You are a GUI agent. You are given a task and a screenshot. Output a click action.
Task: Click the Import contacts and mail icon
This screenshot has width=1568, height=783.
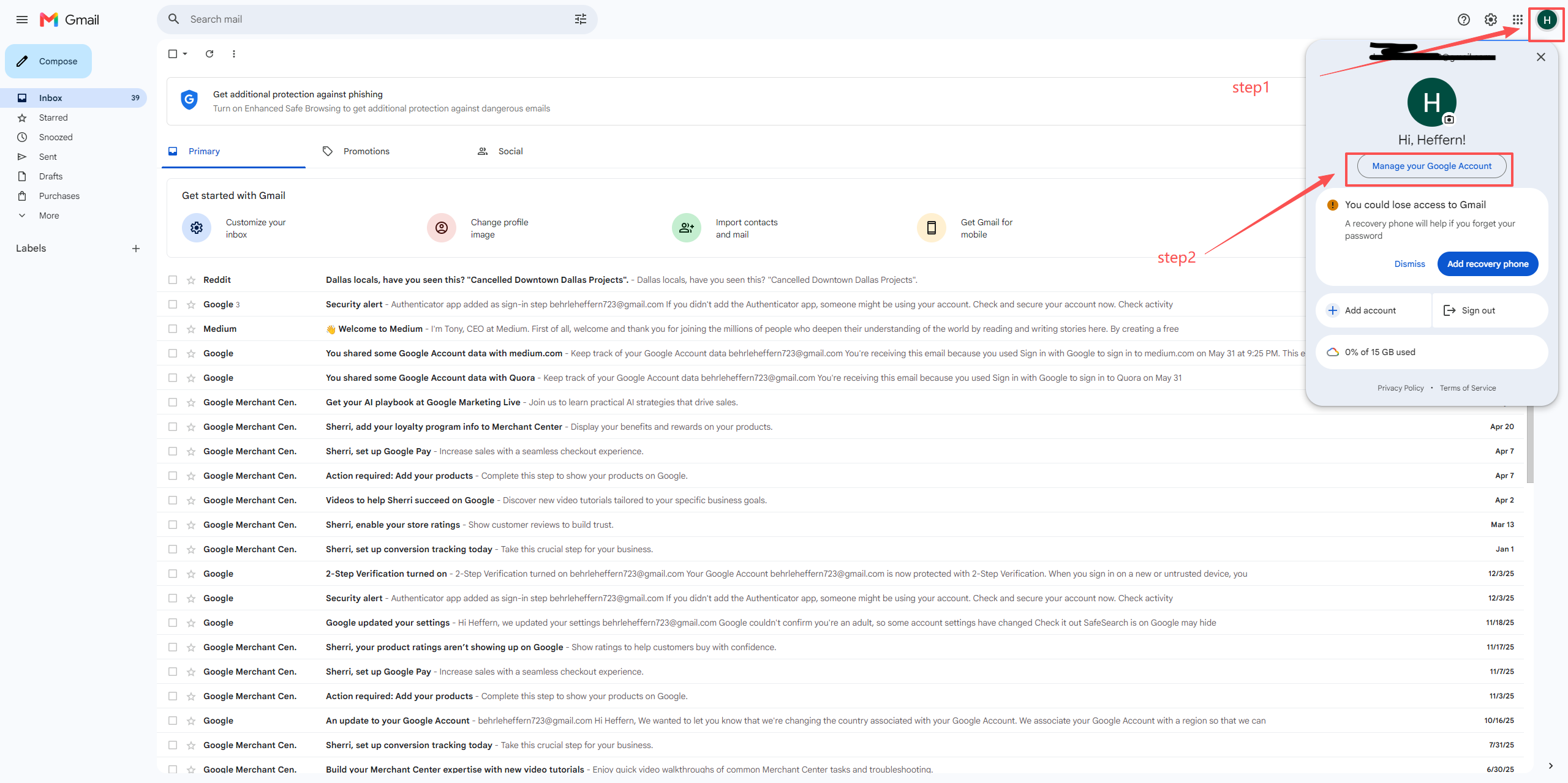[x=687, y=228]
